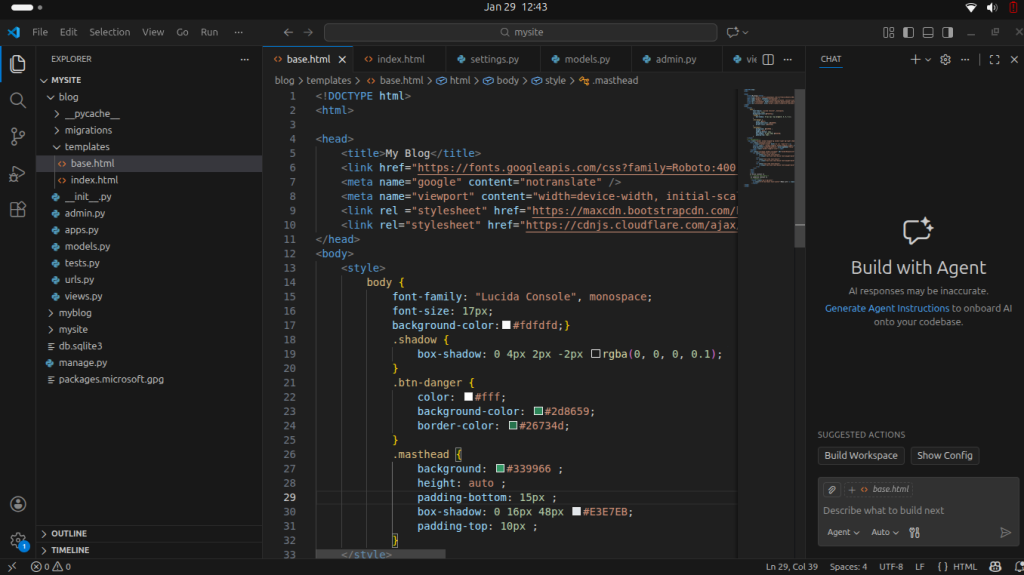Open the Run and Debug view
The width and height of the screenshot is (1024, 575).
17,173
